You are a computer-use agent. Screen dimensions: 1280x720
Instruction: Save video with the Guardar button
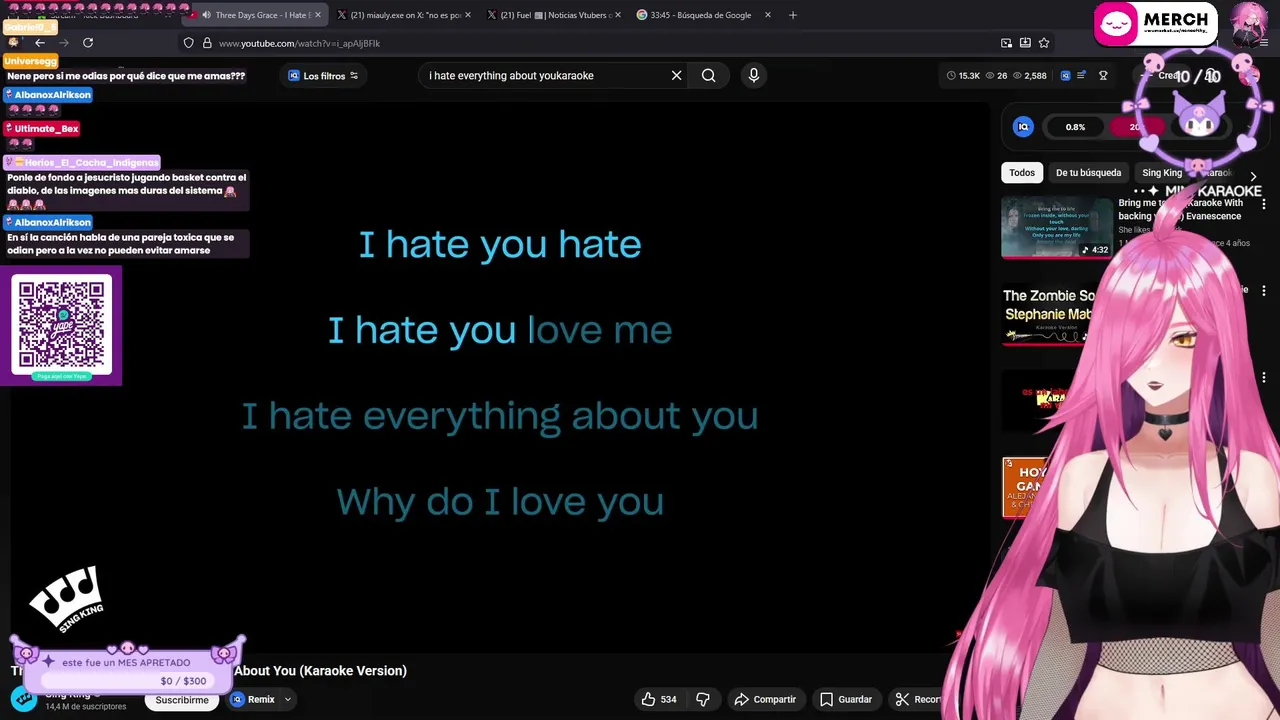tap(846, 700)
